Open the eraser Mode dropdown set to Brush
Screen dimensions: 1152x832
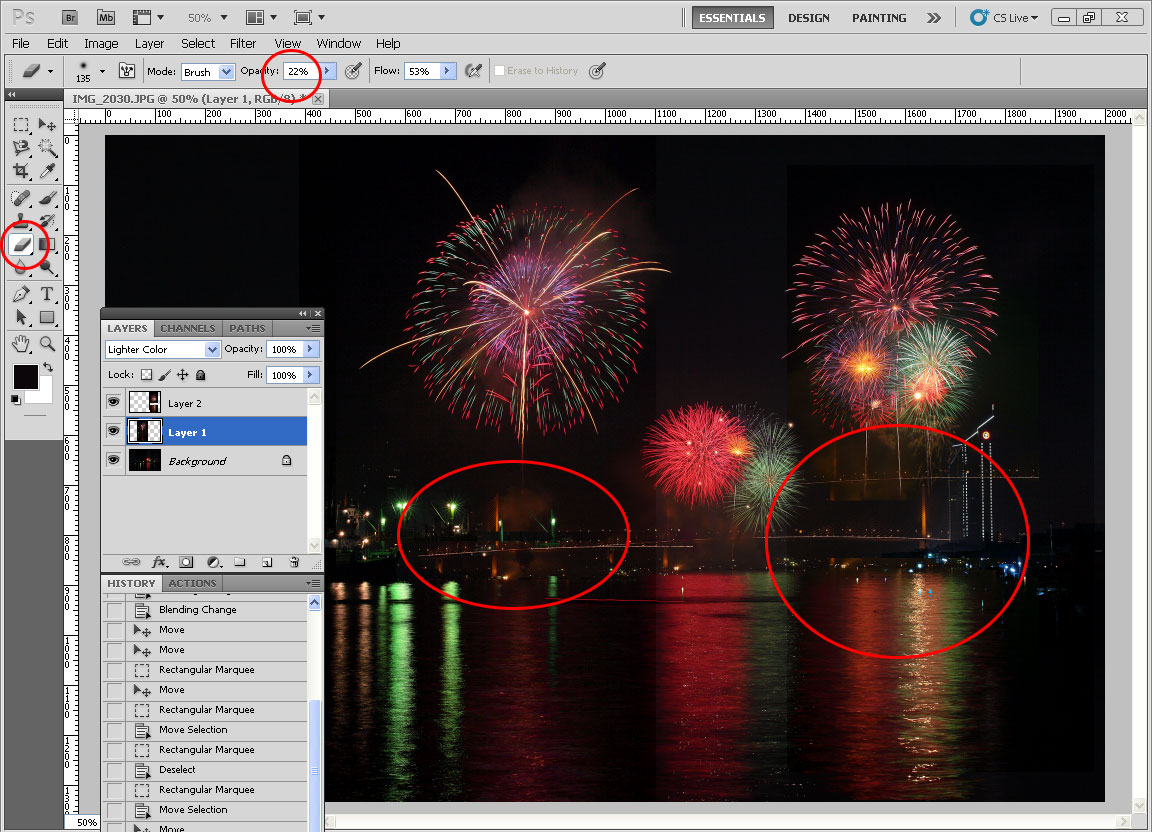click(x=225, y=71)
